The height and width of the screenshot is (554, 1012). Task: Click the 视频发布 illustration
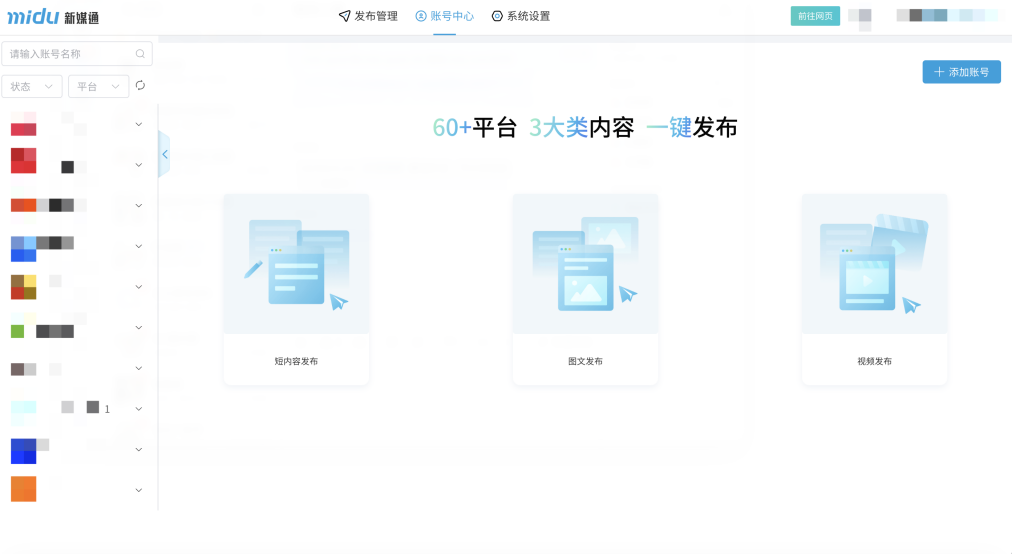click(x=874, y=264)
